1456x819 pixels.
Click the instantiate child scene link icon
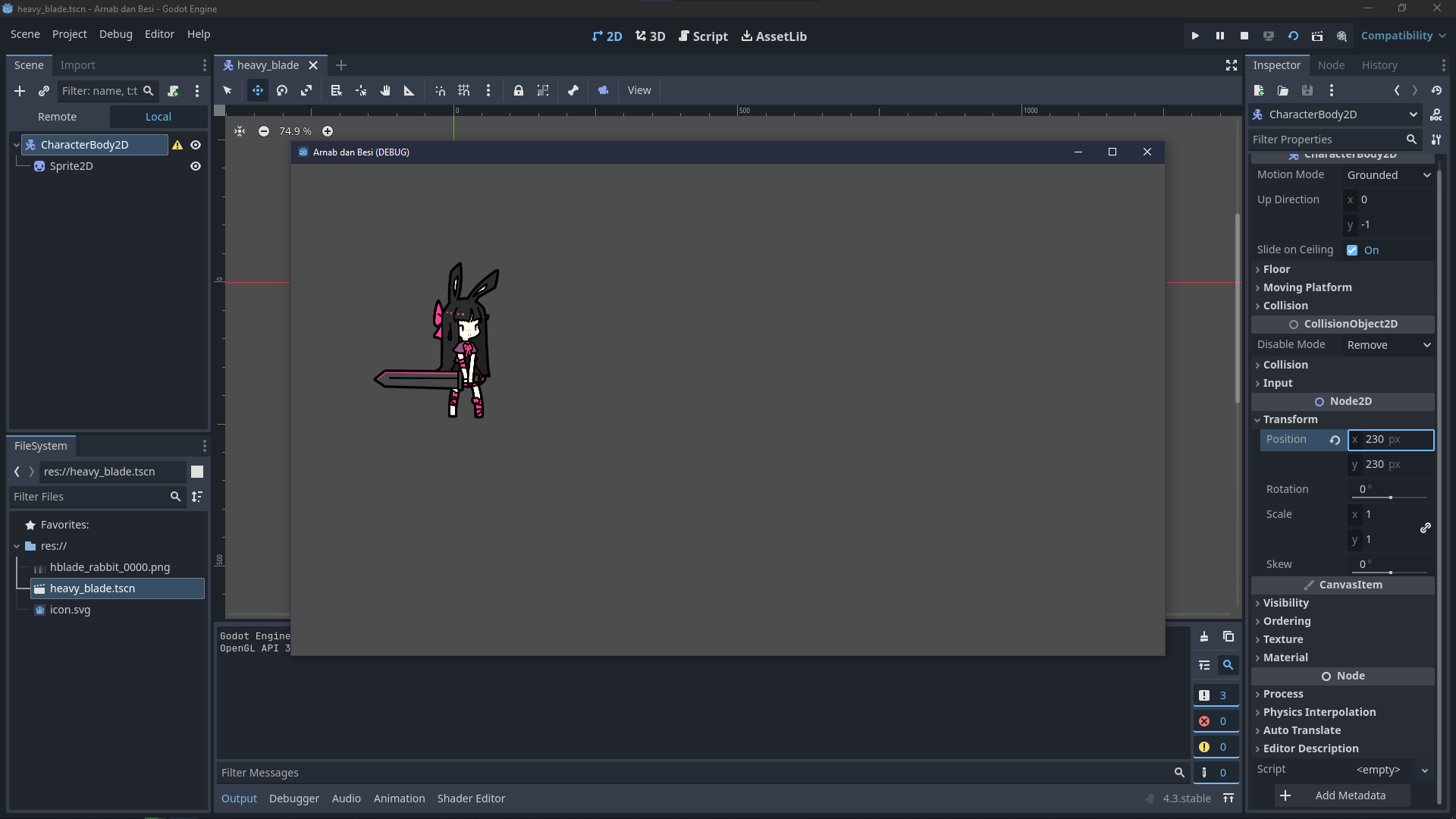(x=44, y=91)
